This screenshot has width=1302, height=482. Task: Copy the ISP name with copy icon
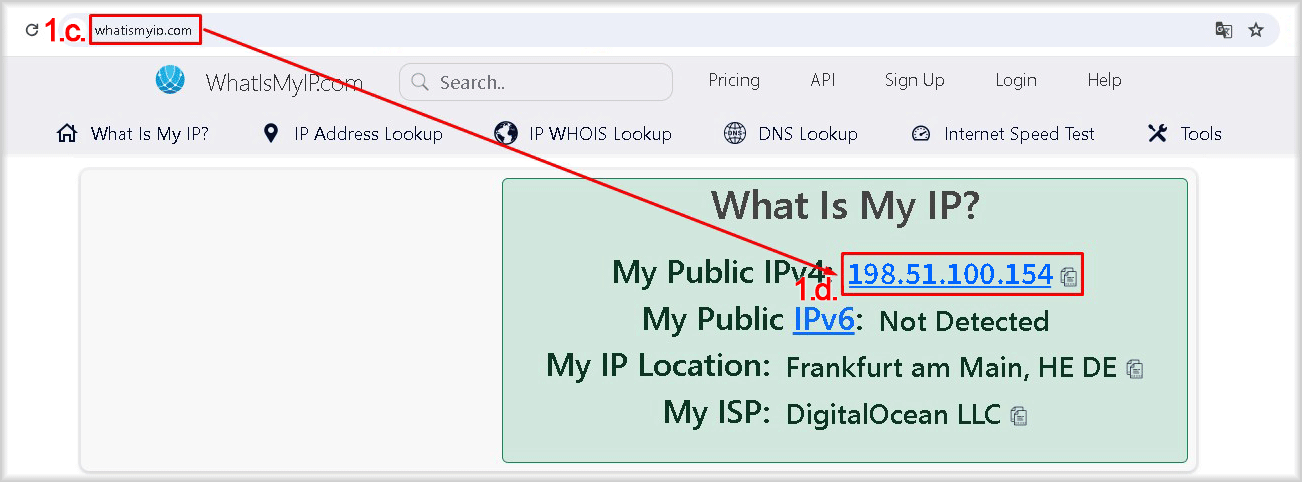(1018, 415)
